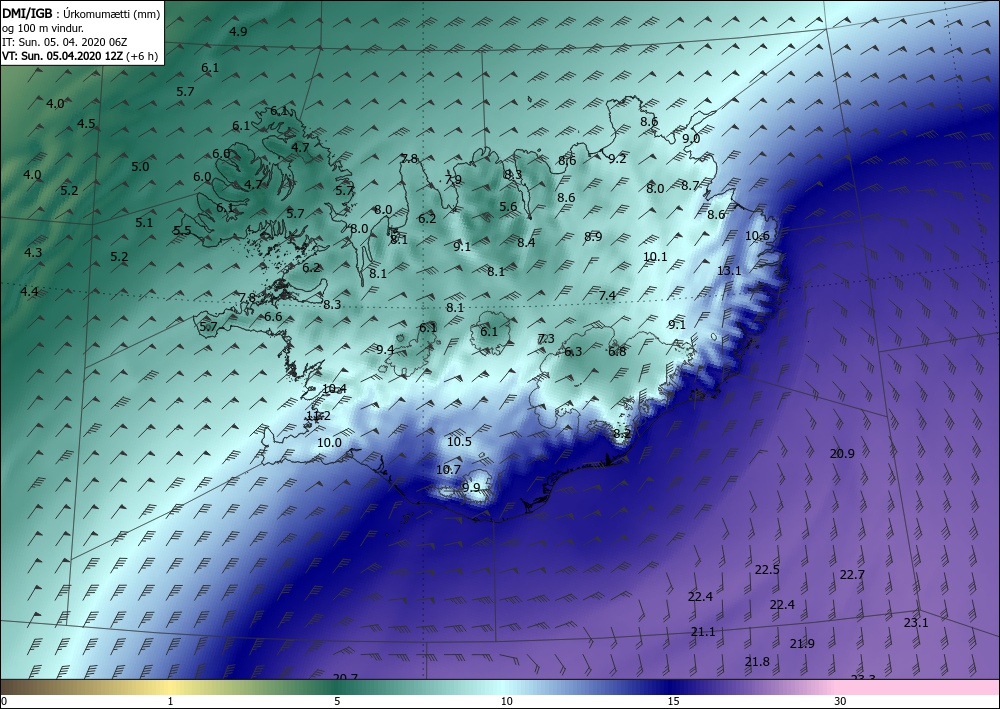
Task: Click the 8.2 value on the map
Action: point(622,434)
